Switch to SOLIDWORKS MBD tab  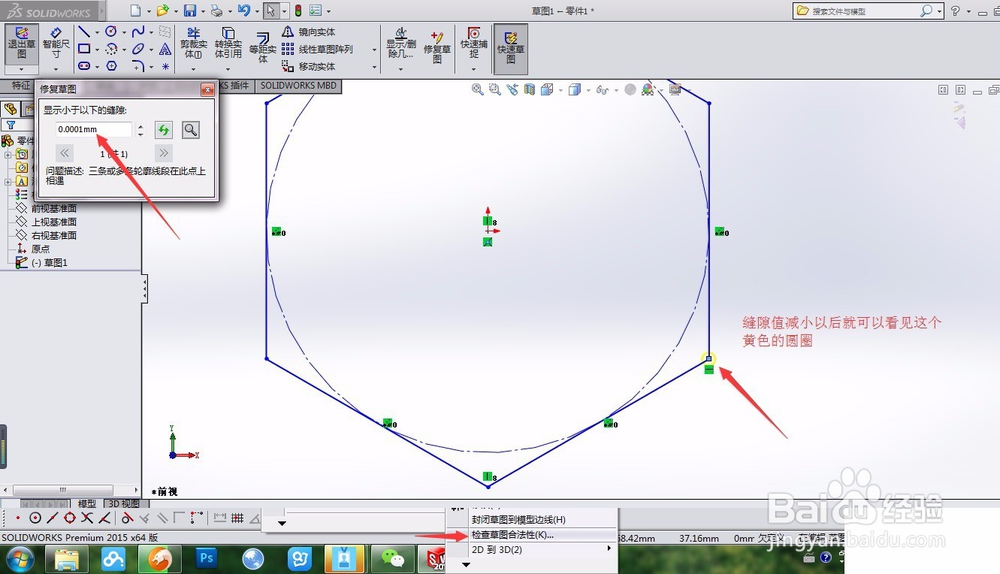(298, 85)
